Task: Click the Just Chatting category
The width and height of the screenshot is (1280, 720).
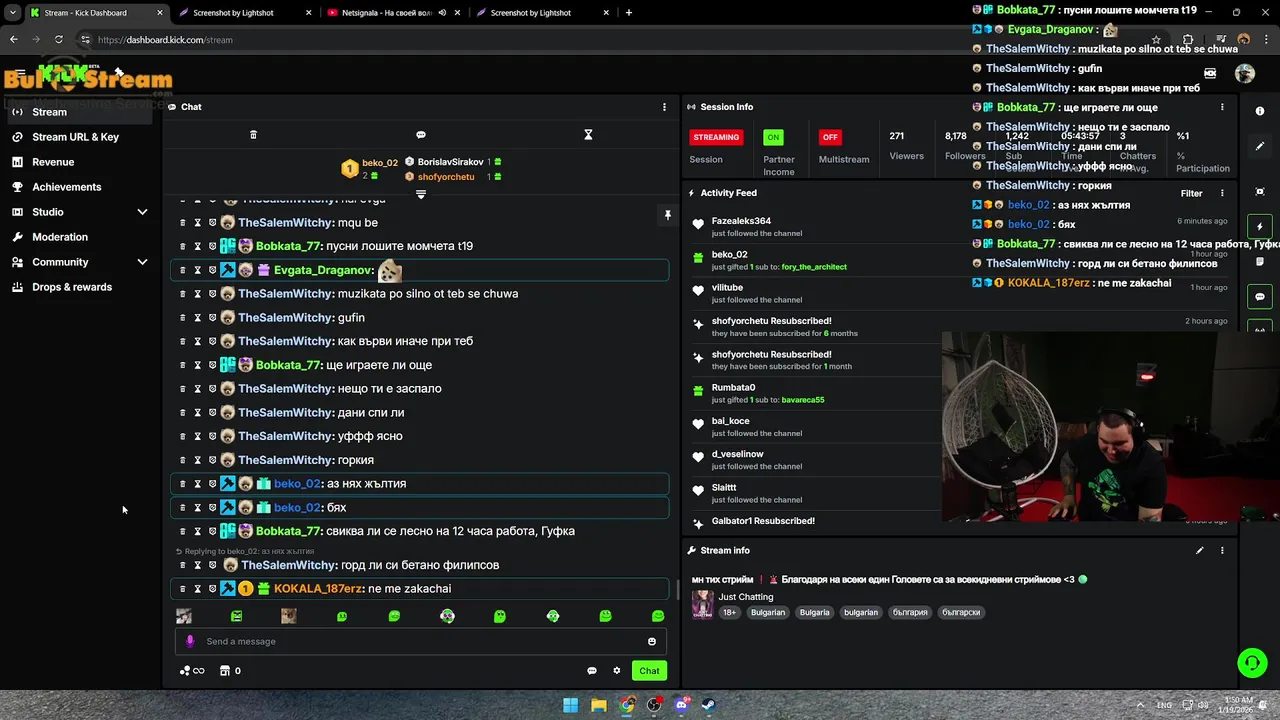Action: 746,597
